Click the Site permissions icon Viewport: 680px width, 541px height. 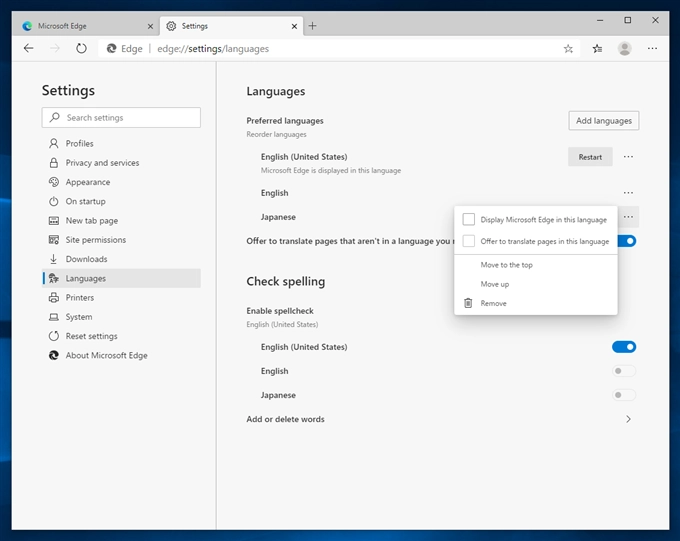click(54, 239)
